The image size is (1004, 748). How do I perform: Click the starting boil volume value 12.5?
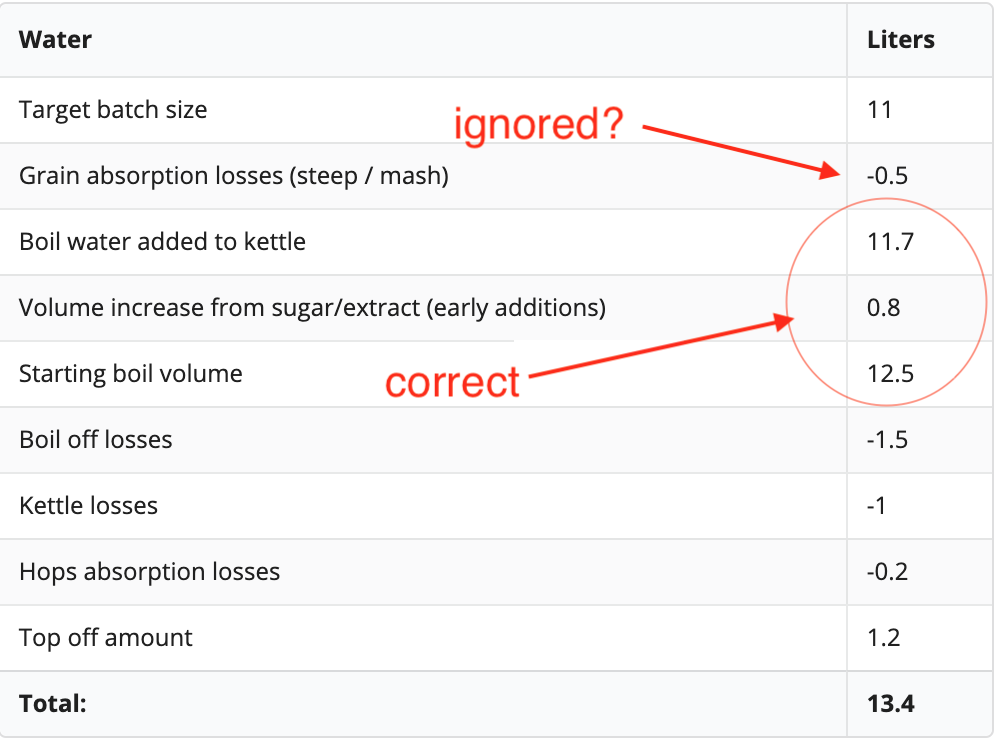890,374
